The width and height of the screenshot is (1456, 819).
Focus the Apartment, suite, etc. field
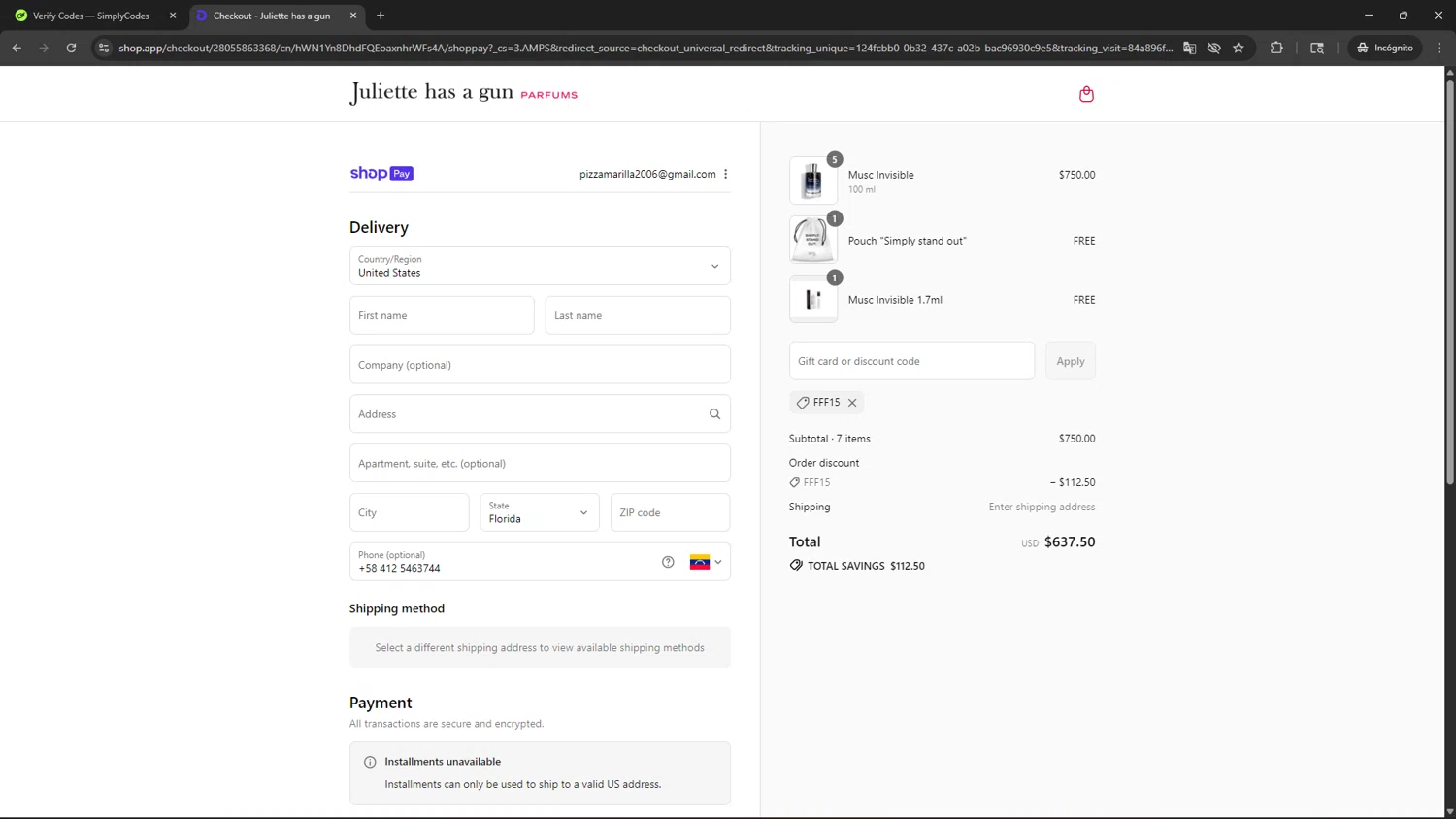point(540,463)
